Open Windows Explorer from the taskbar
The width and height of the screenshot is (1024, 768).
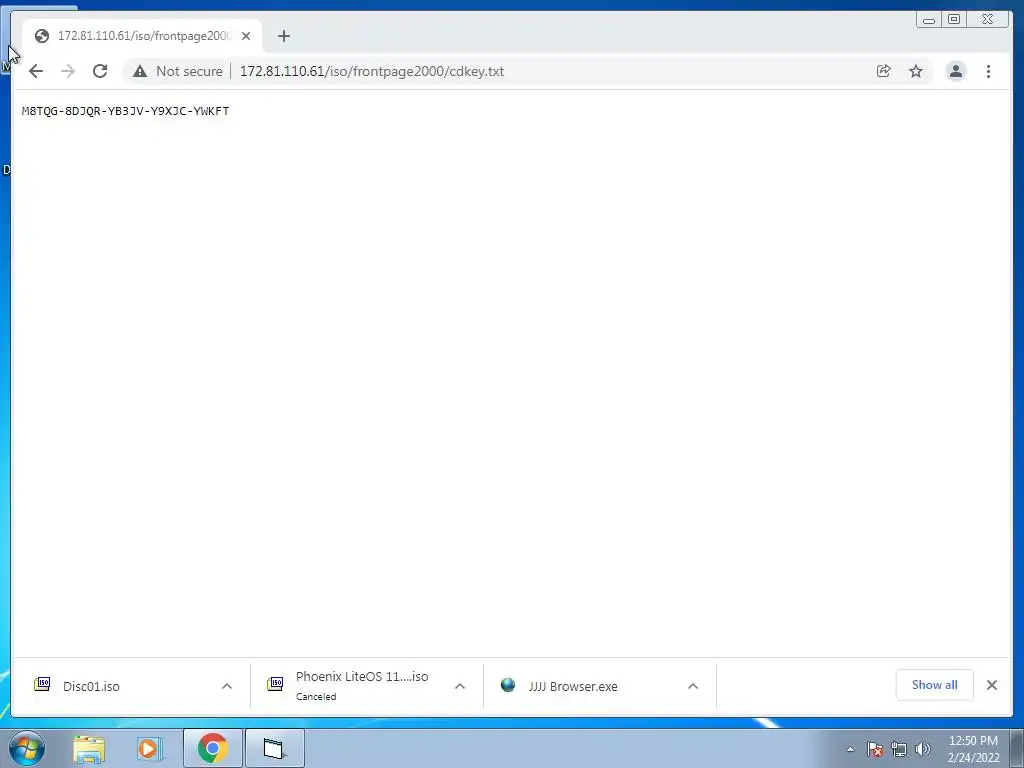tap(89, 748)
